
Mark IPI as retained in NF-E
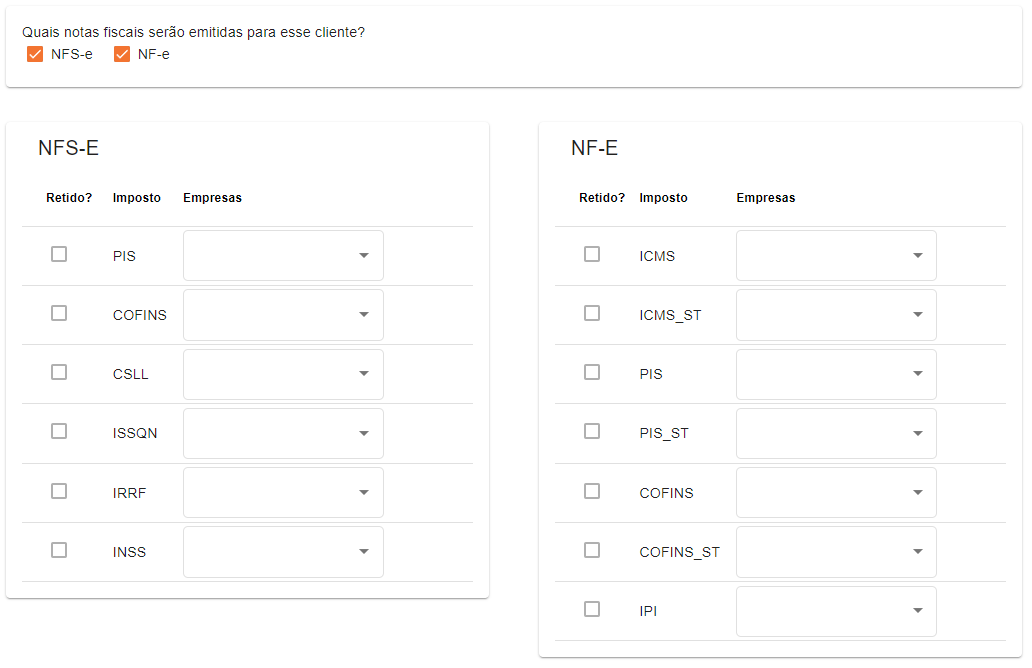pos(592,609)
